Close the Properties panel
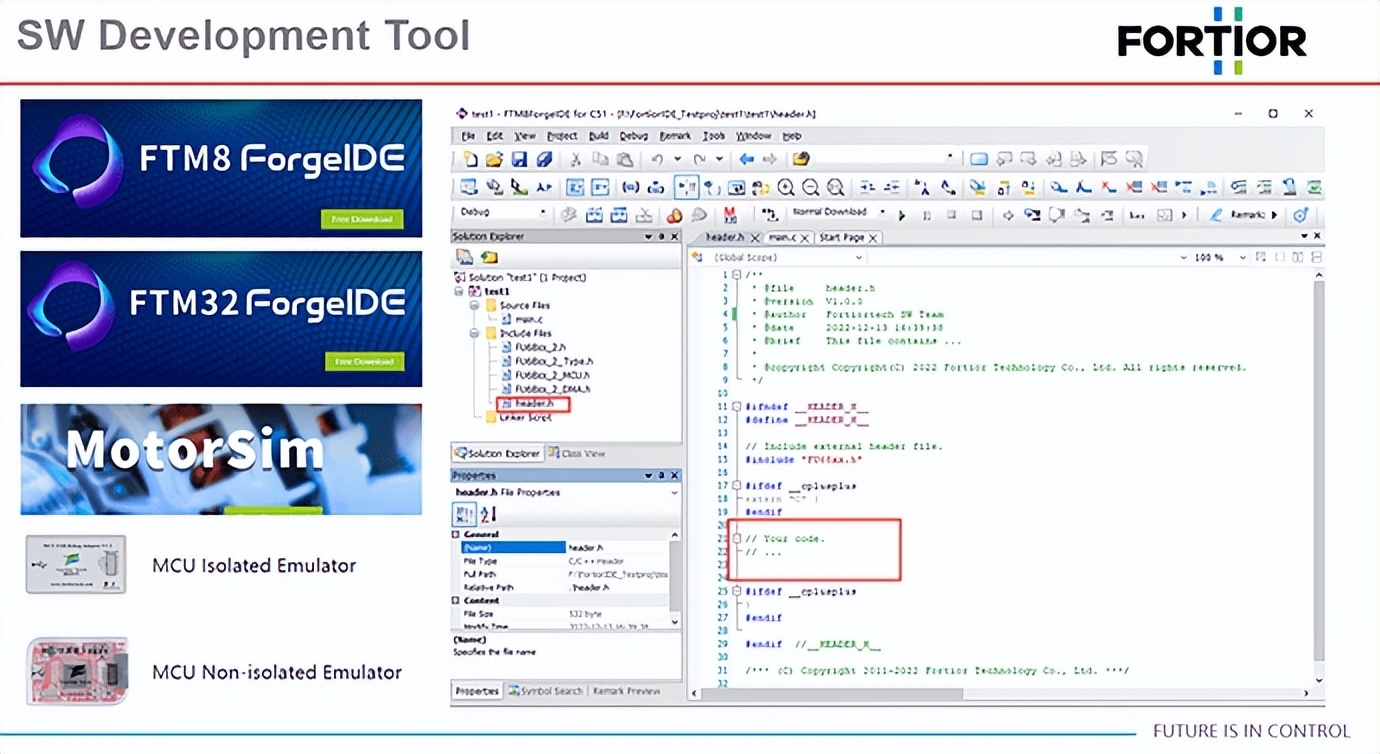 pos(674,476)
